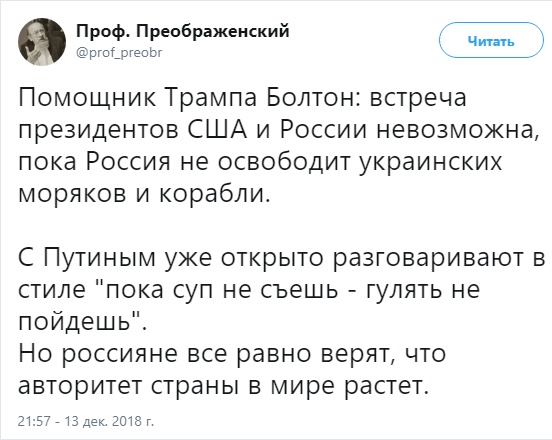Screen dimensions: 552x440
Task: Click the word 'Путиным' in the tweet
Action: pyautogui.click(x=100, y=259)
